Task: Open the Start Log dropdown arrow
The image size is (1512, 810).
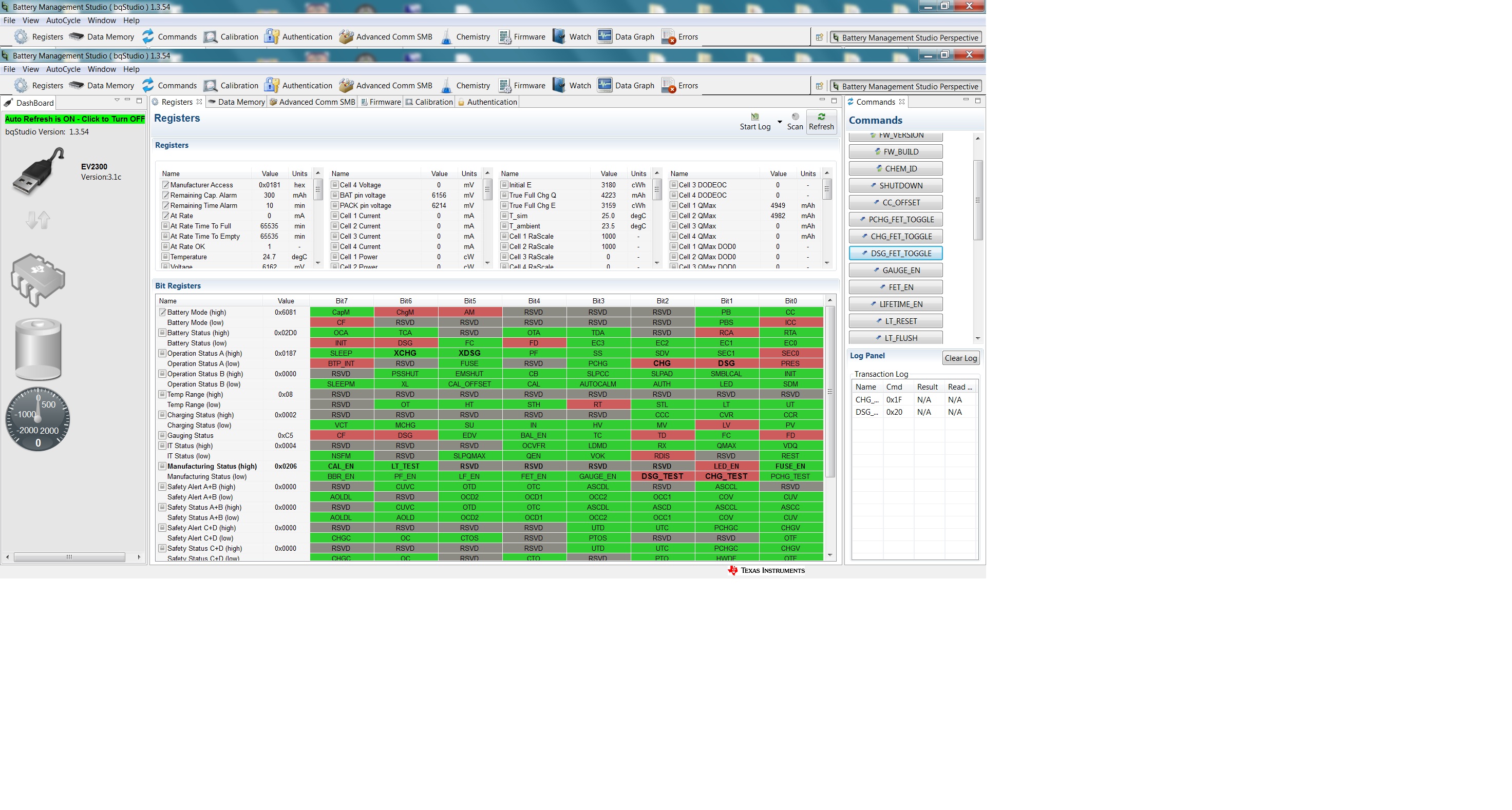Action: pyautogui.click(x=780, y=122)
